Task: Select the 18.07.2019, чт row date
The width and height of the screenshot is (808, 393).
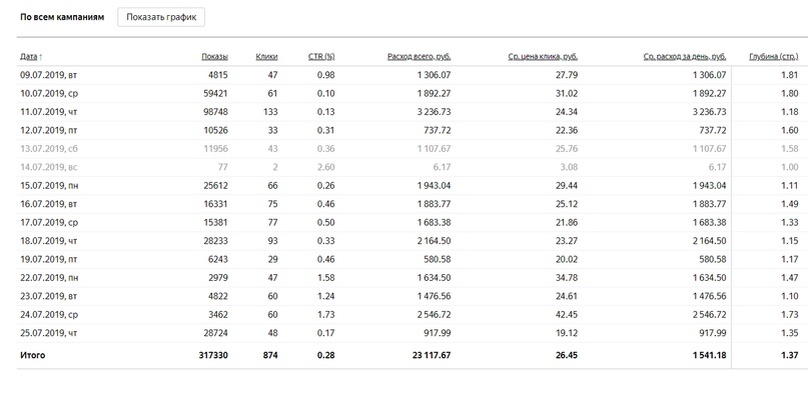Action: click(48, 241)
